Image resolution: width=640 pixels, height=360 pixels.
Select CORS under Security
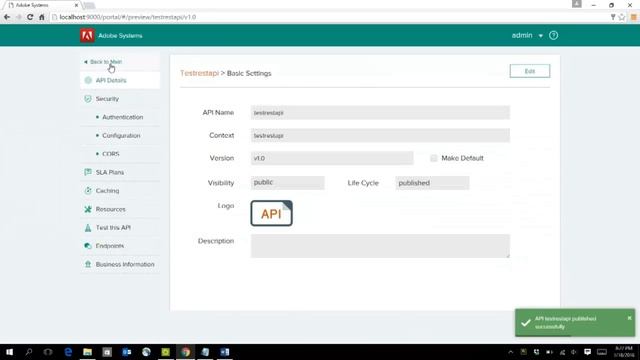click(111, 154)
